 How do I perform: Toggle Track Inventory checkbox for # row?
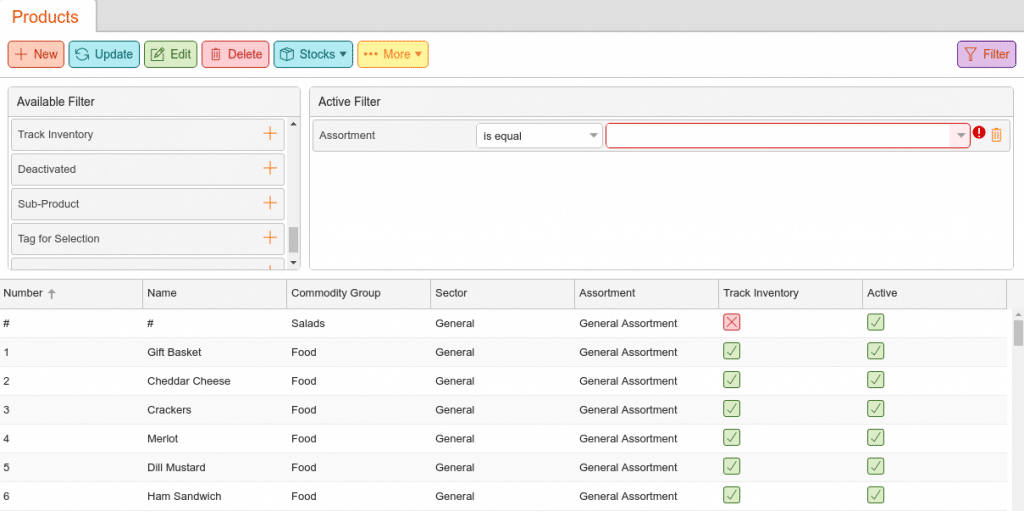click(x=731, y=322)
